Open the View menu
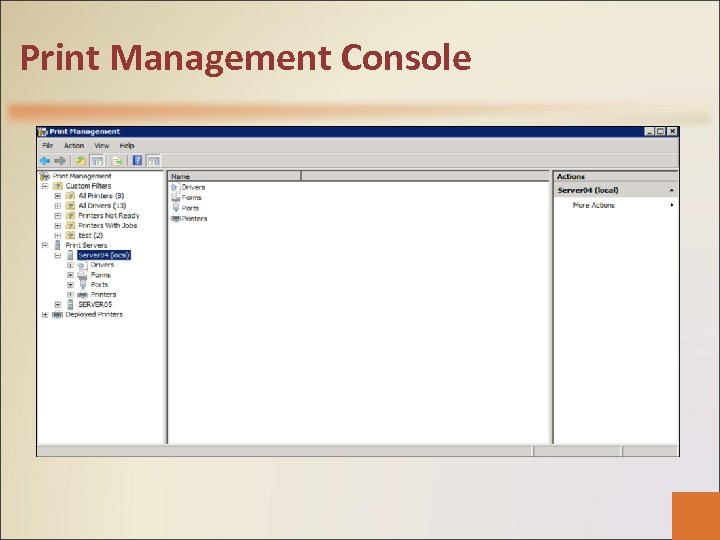Screen dimensions: 720x540 [x=102, y=146]
